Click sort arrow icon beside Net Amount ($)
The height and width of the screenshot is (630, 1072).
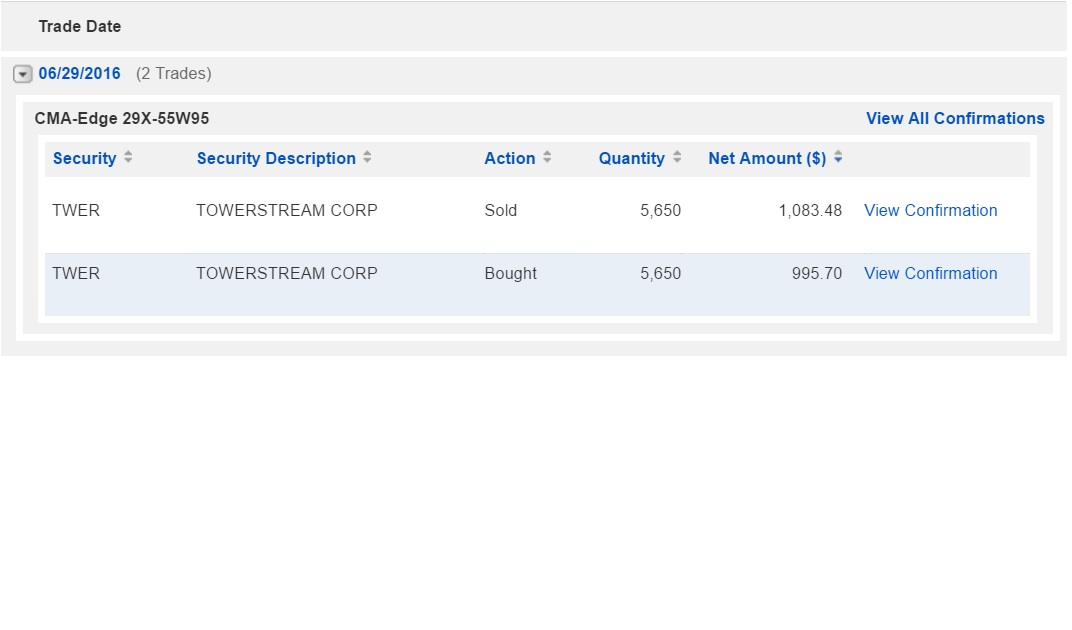(x=838, y=158)
